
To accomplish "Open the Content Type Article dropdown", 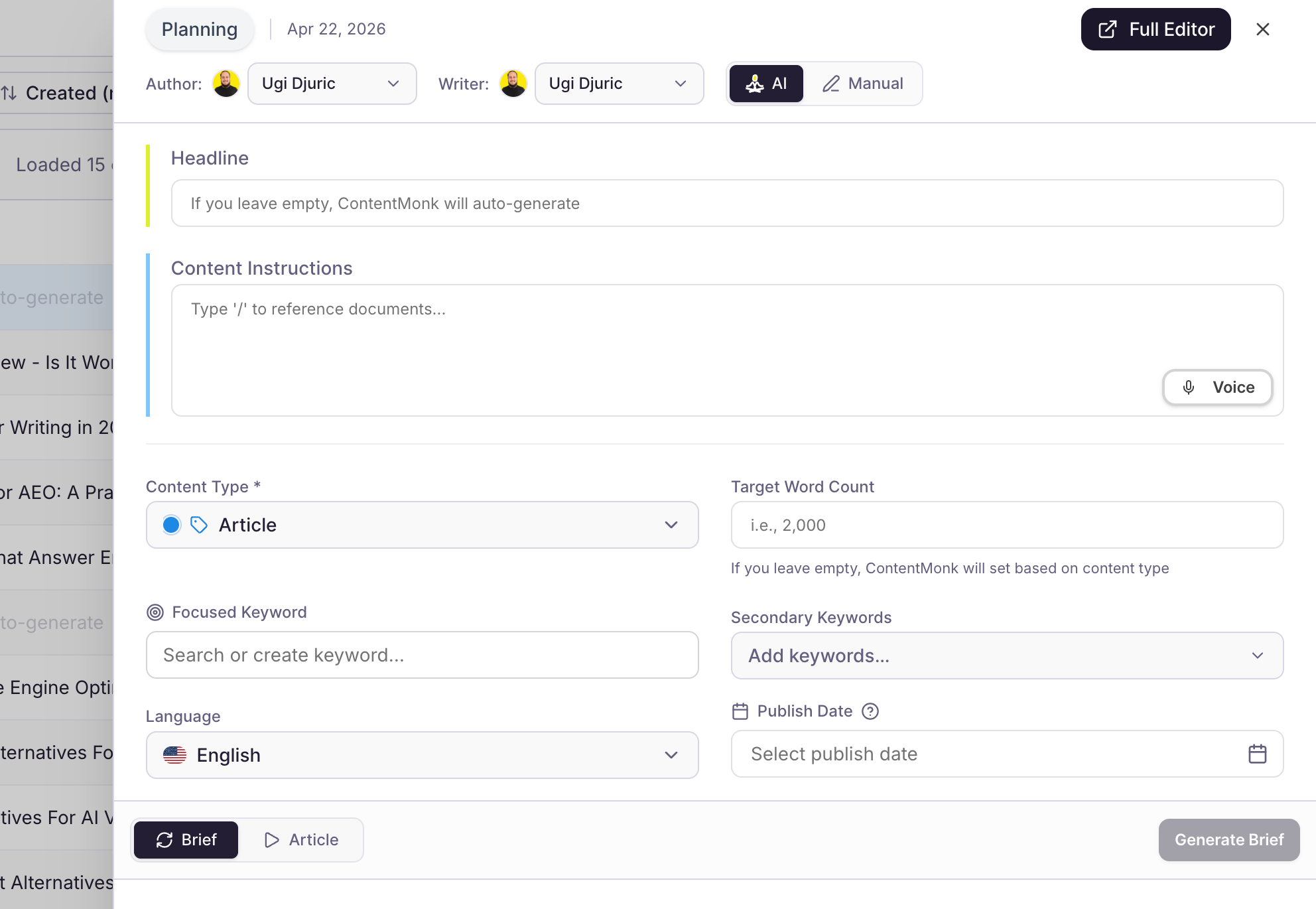I will 422,525.
